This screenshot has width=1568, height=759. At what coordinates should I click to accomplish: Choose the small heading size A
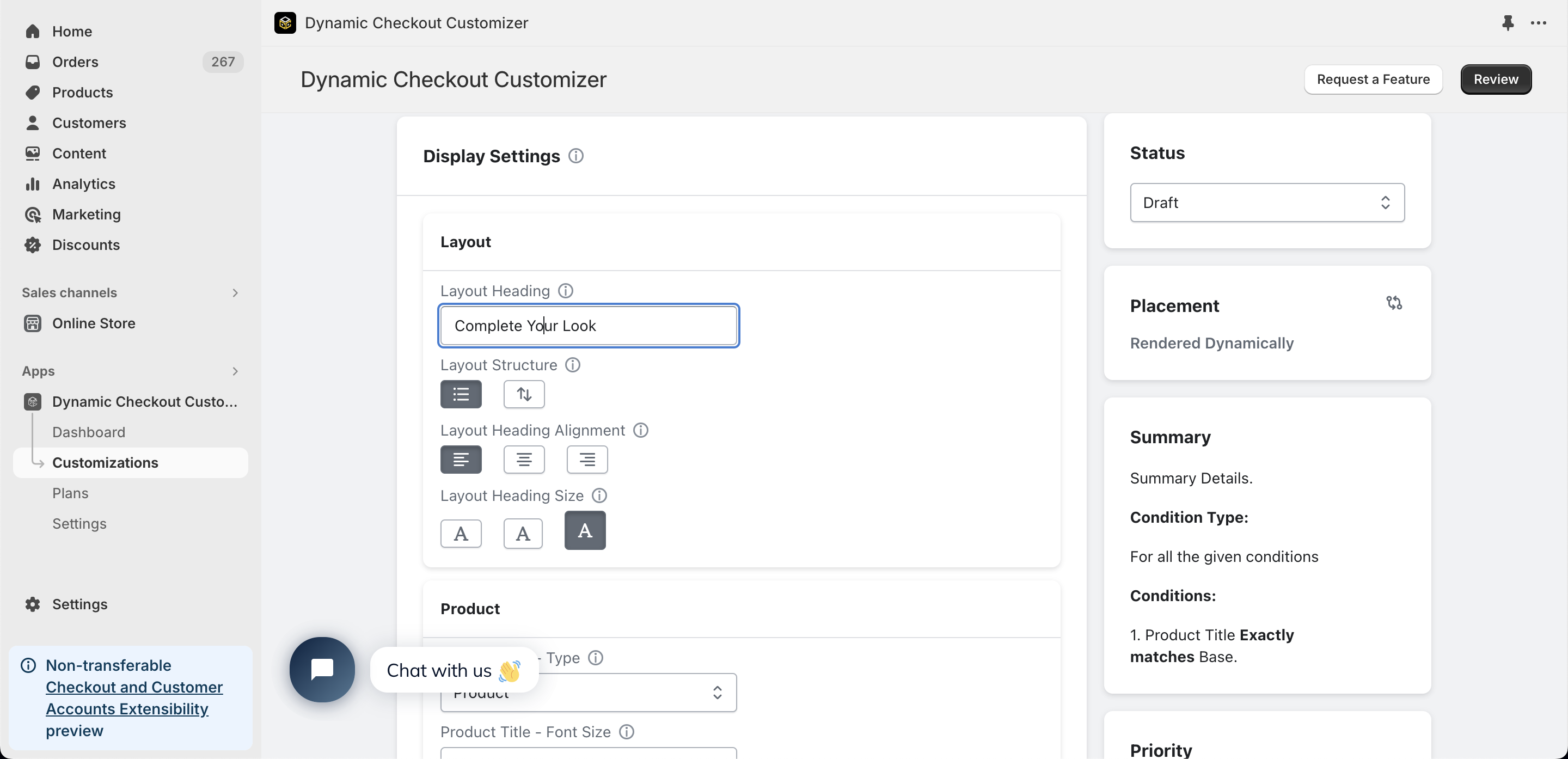pyautogui.click(x=461, y=533)
